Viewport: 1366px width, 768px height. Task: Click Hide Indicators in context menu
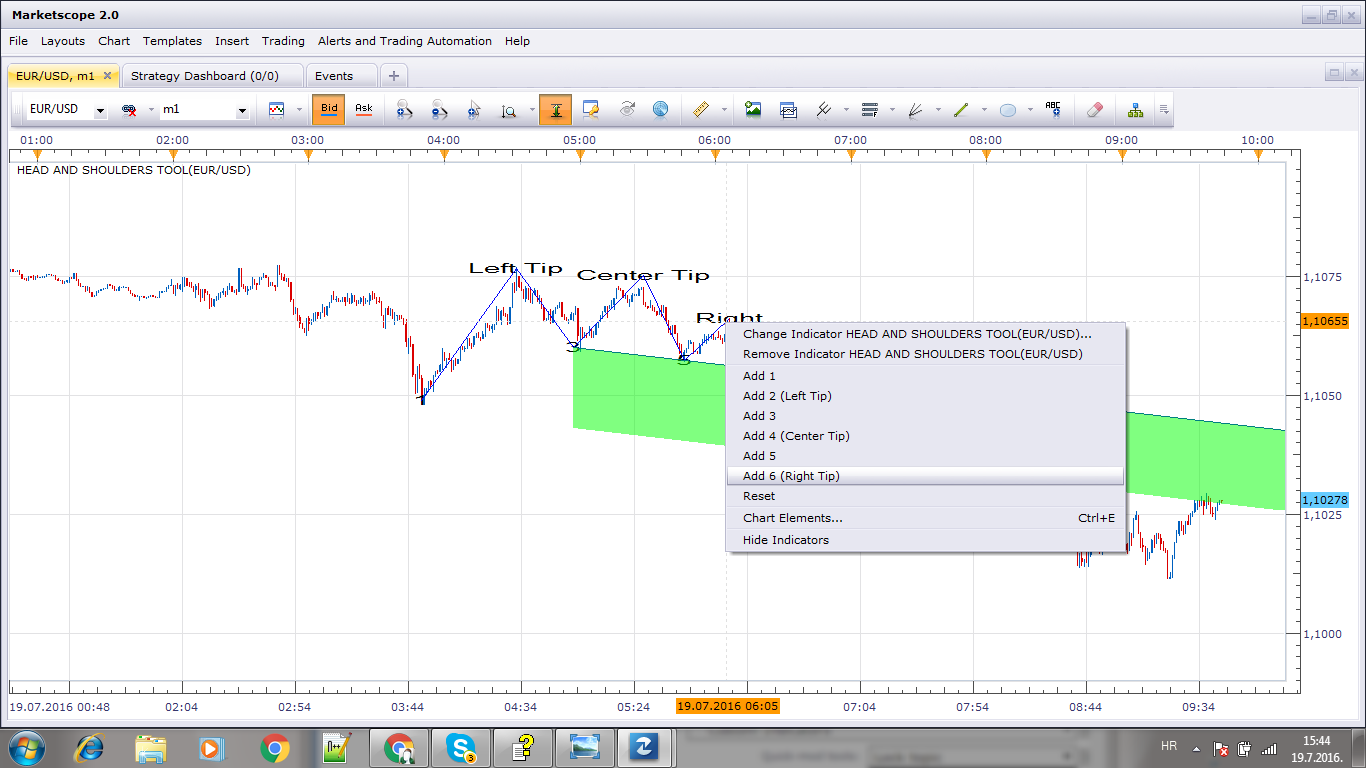pyautogui.click(x=925, y=540)
